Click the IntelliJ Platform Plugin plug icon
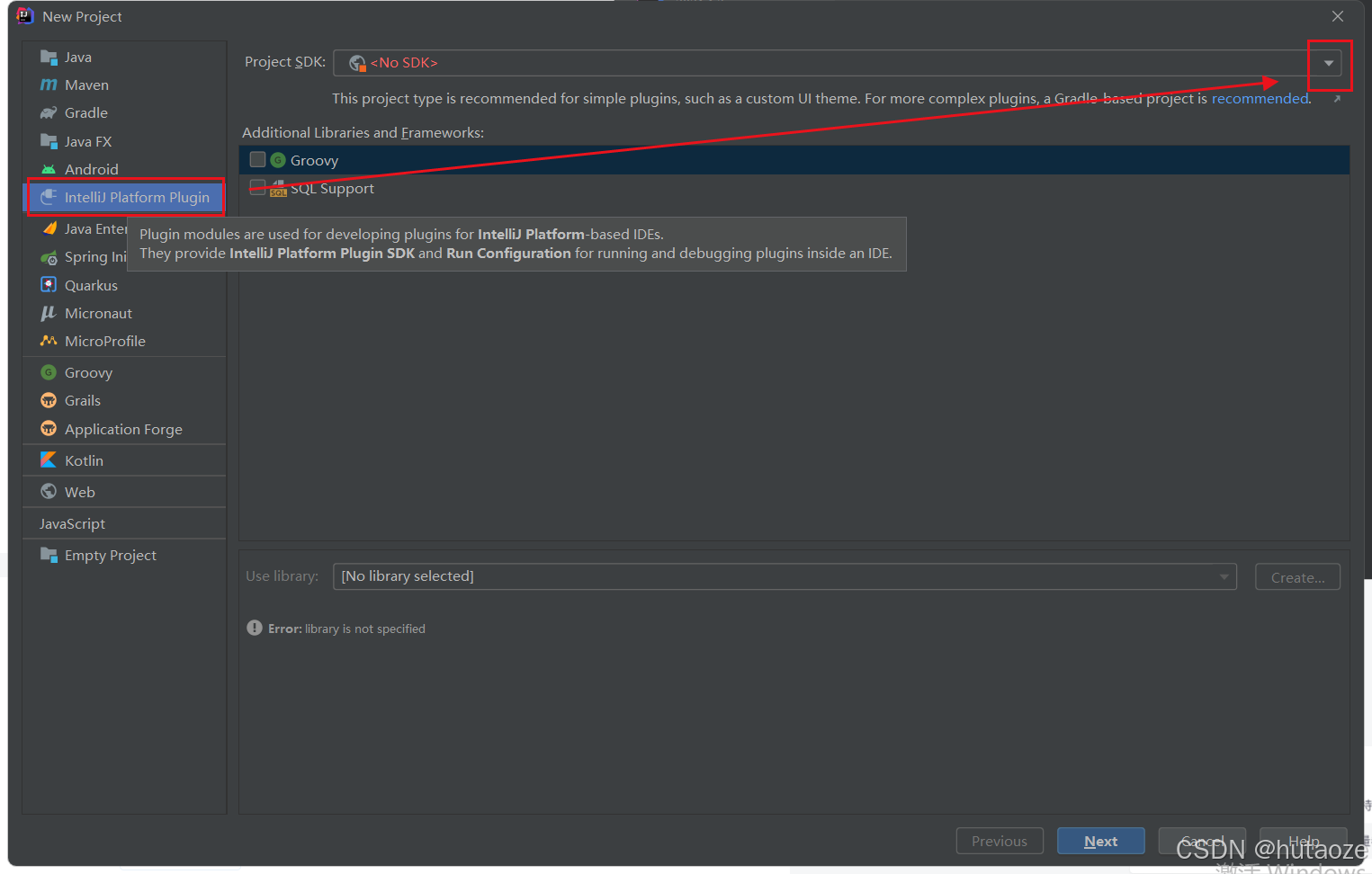This screenshot has width=1372, height=874. pyautogui.click(x=49, y=197)
